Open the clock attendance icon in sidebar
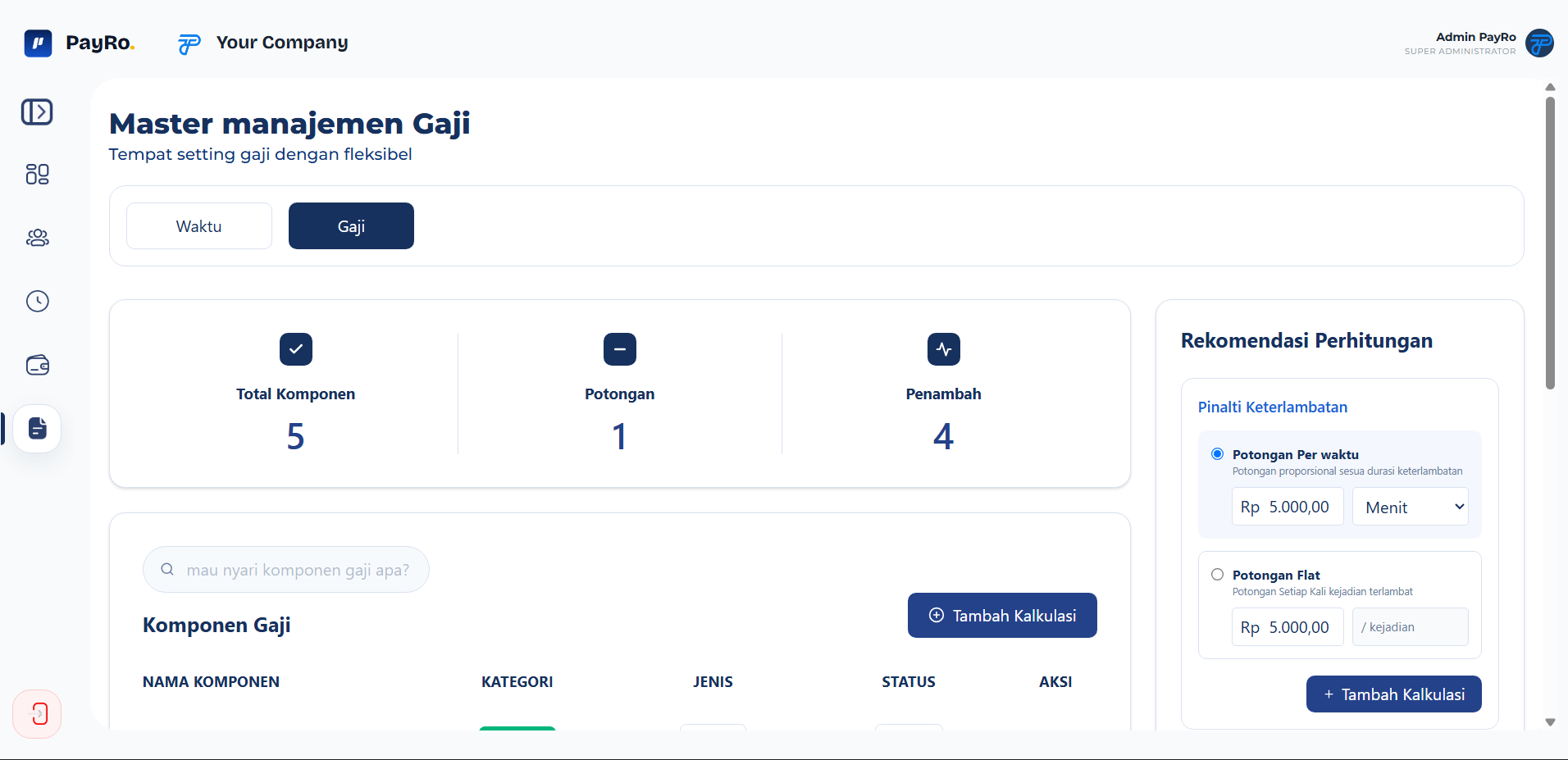The width and height of the screenshot is (1568, 760). coord(37,301)
